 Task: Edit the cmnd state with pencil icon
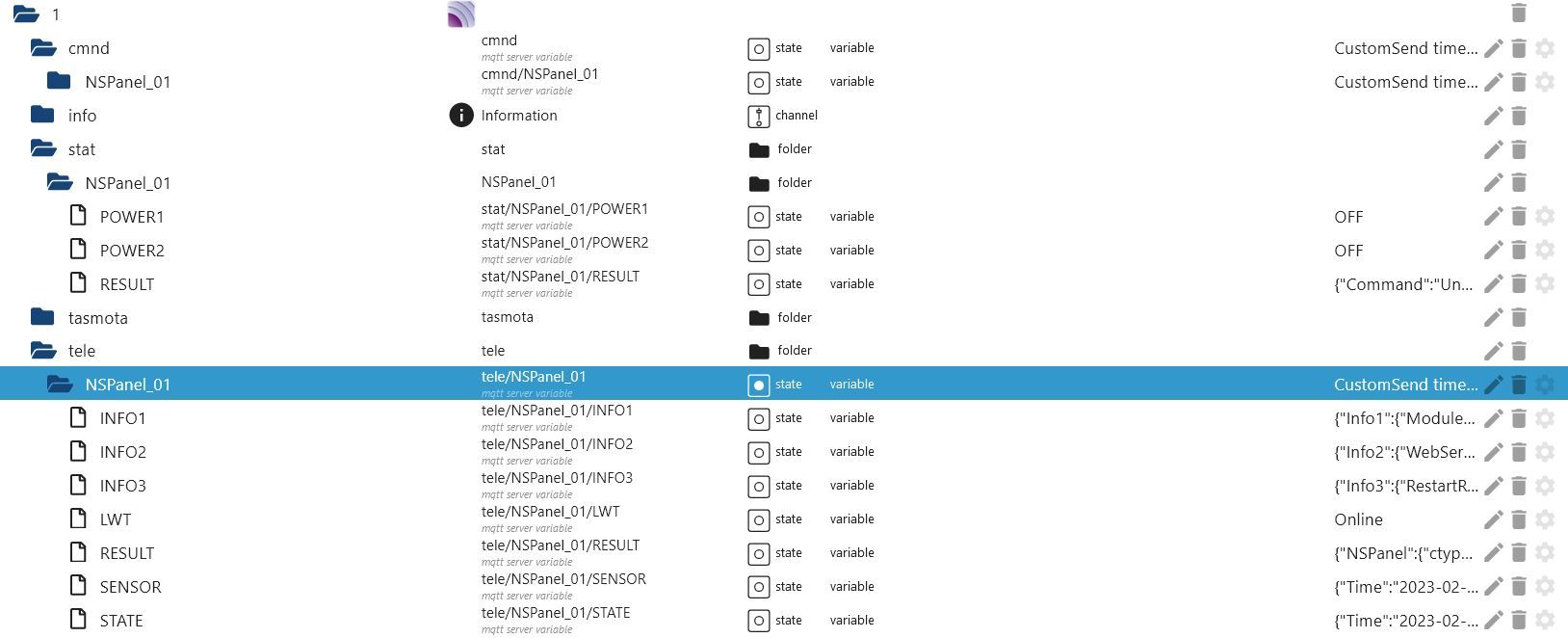point(1493,48)
